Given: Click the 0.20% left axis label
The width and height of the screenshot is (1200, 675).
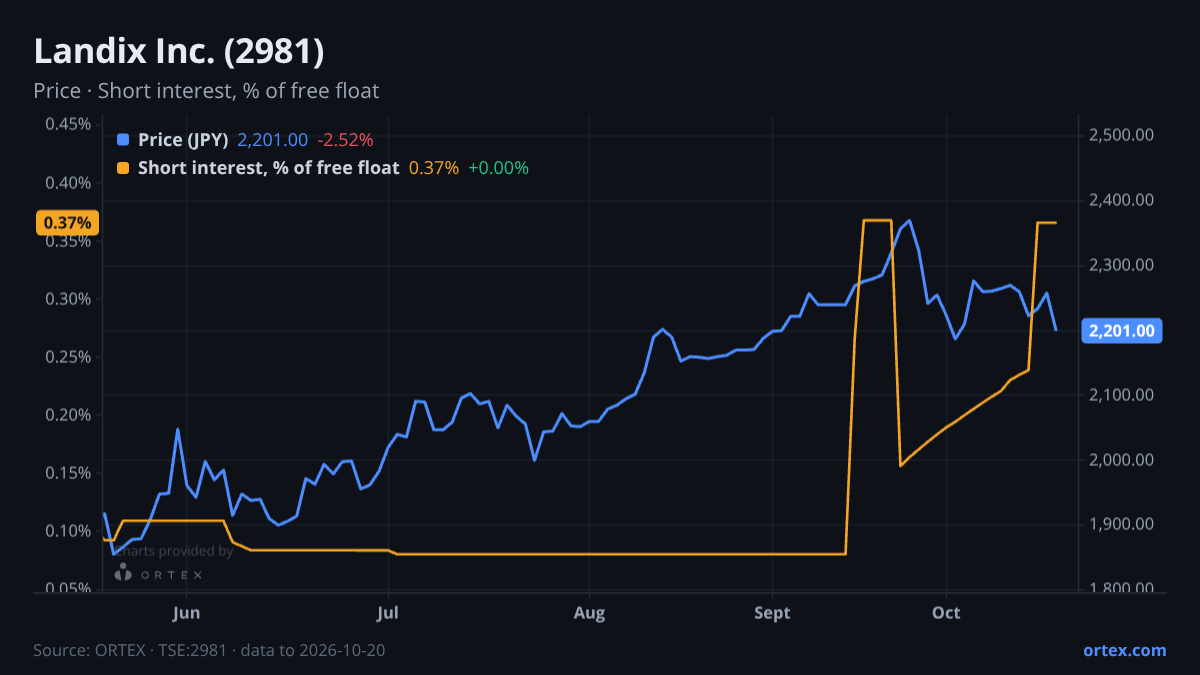Looking at the screenshot, I should 68,415.
